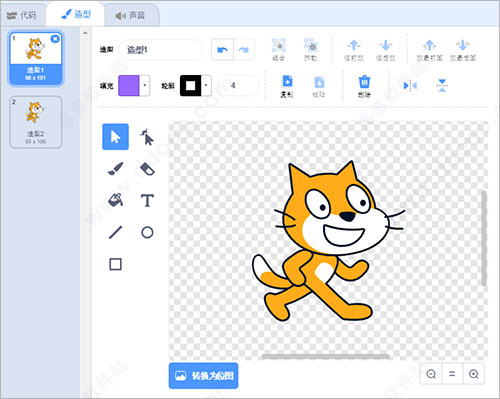Choose the Reshape tool

click(x=147, y=137)
